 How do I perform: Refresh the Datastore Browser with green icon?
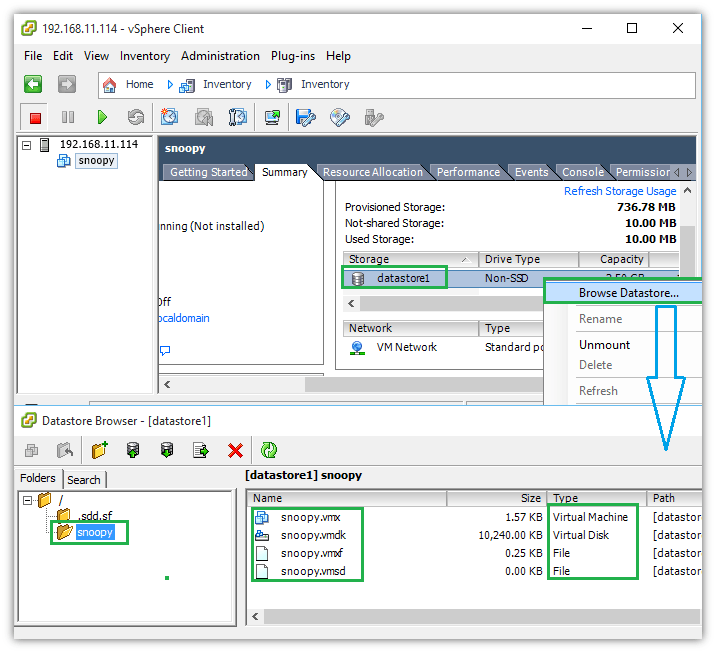point(268,450)
